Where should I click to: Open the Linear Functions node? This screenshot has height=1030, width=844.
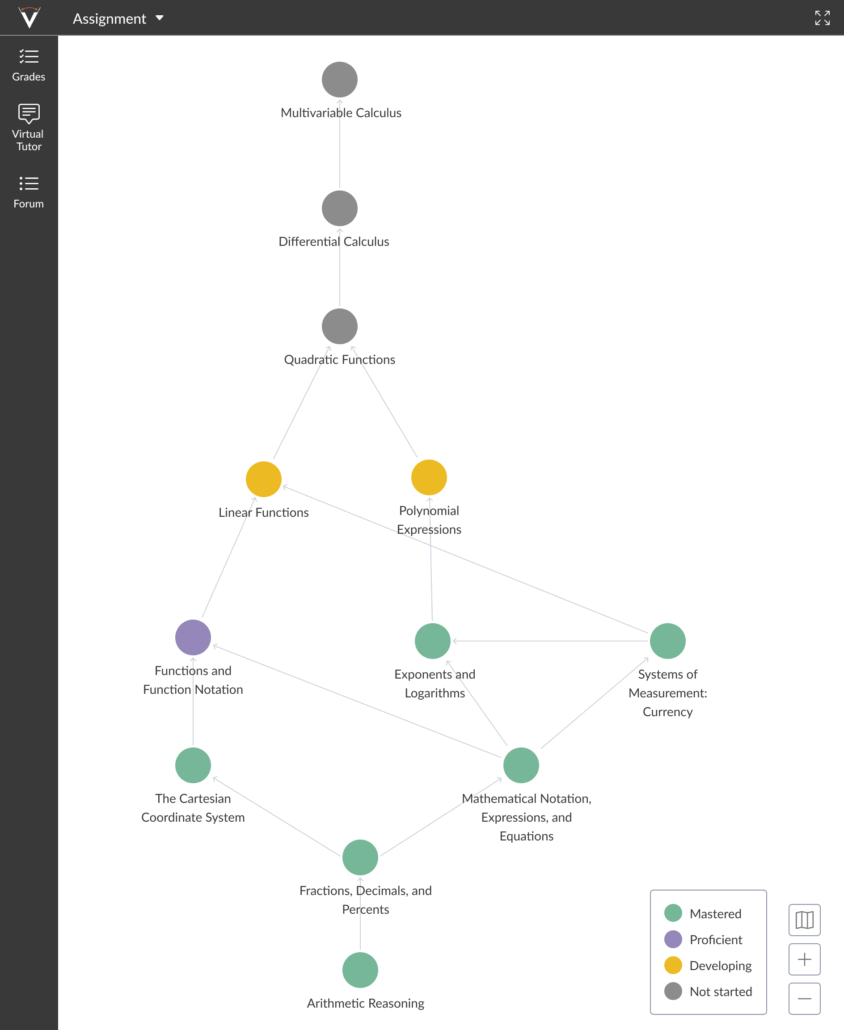[264, 479]
